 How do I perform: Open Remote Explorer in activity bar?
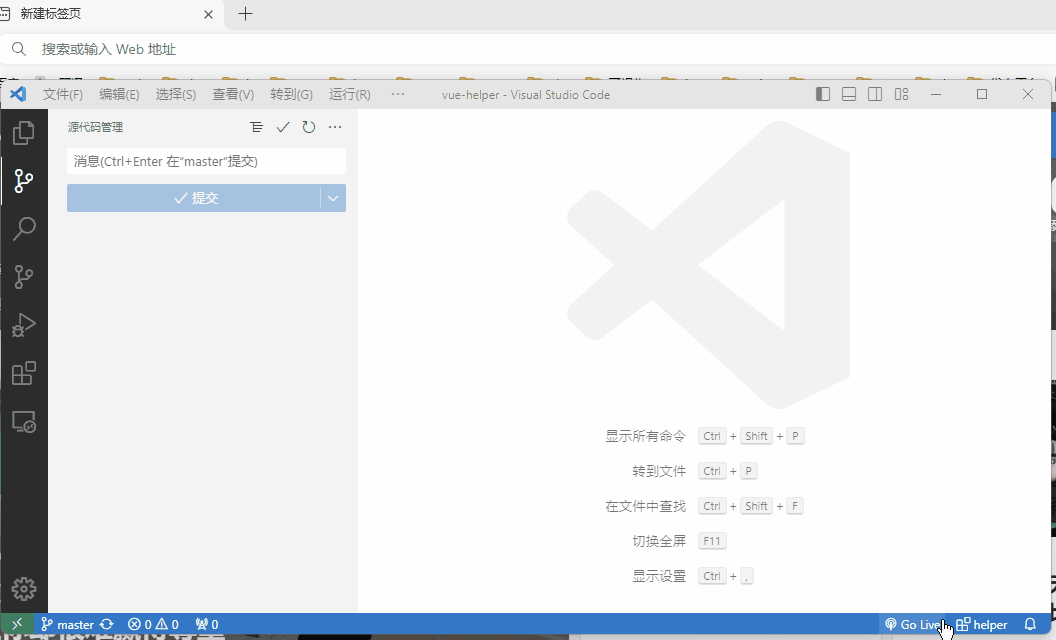[x=24, y=421]
